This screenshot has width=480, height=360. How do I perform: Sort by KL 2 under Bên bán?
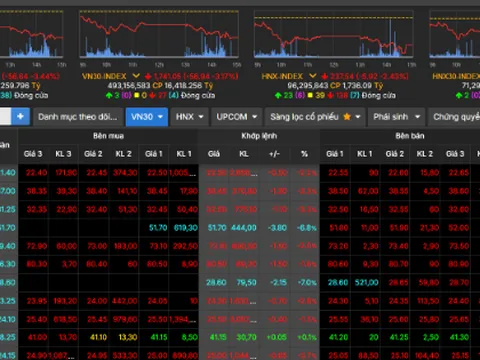tap(425, 154)
